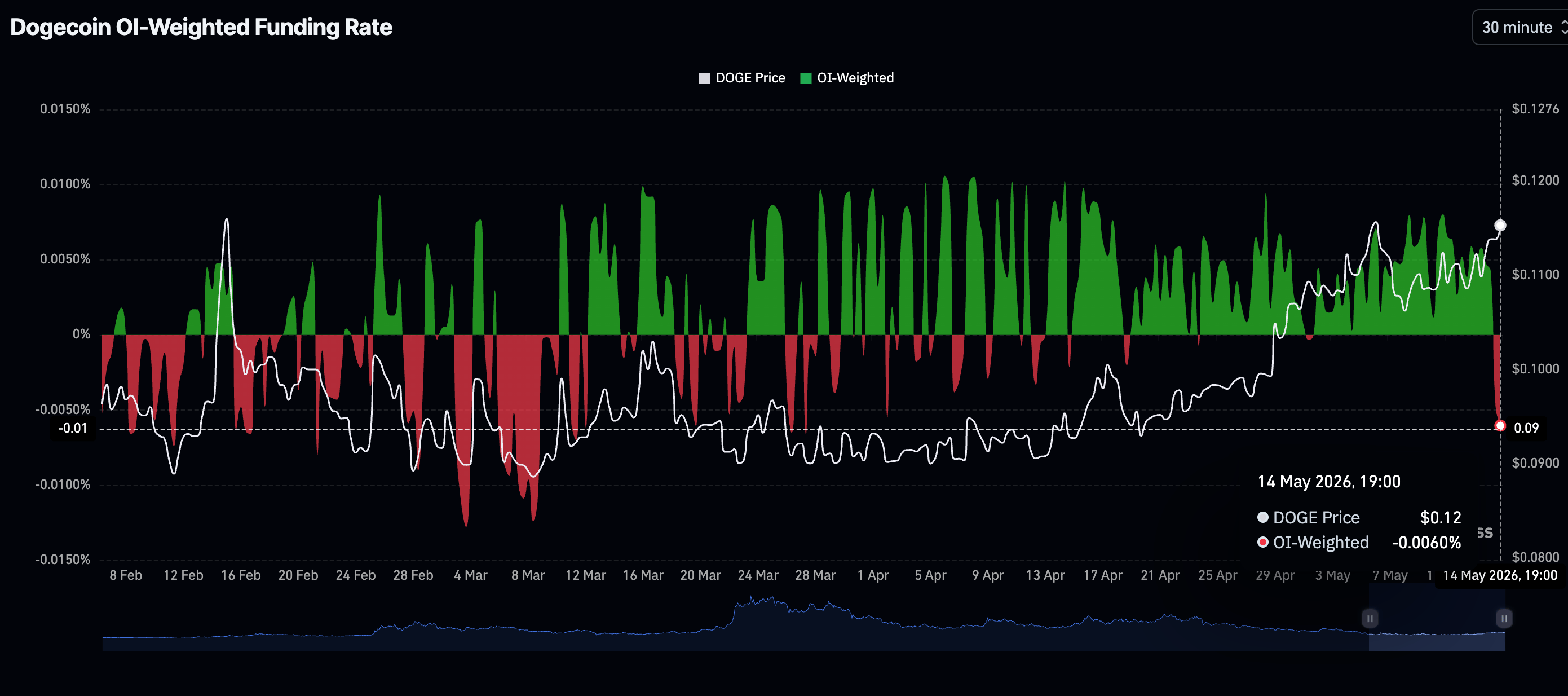Click the red dot beside tooltip OI-Weighted

1263,542
